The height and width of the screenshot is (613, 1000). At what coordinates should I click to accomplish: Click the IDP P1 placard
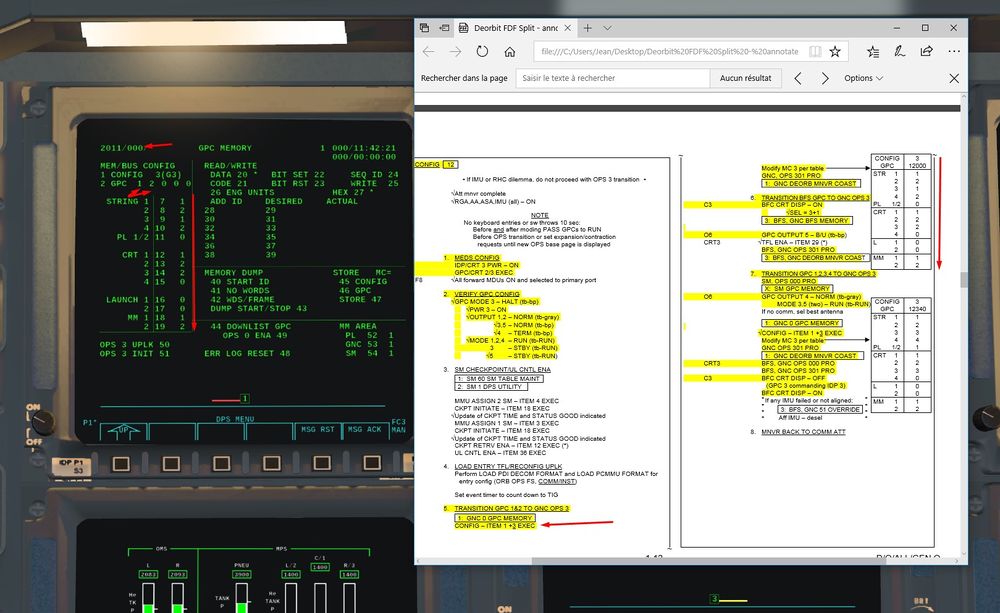pos(71,466)
